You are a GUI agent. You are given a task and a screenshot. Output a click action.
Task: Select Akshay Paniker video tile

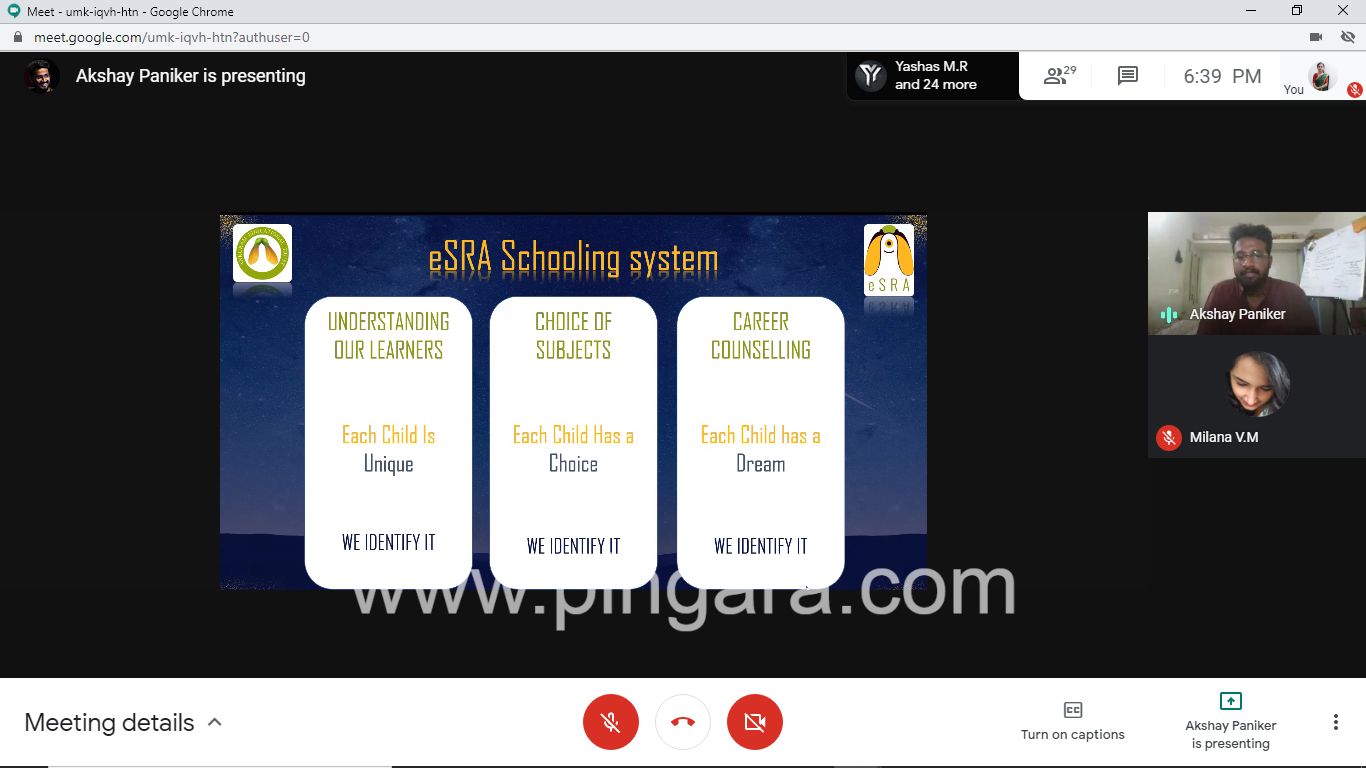click(1257, 273)
